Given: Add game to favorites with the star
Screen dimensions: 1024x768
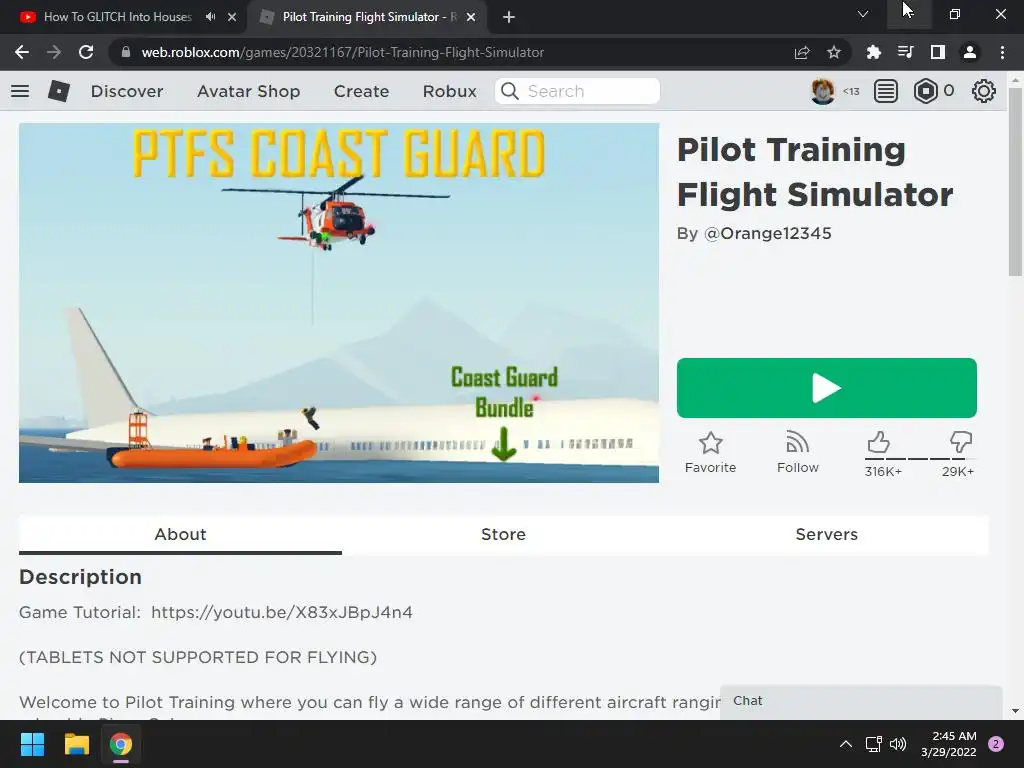Looking at the screenshot, I should 711,453.
